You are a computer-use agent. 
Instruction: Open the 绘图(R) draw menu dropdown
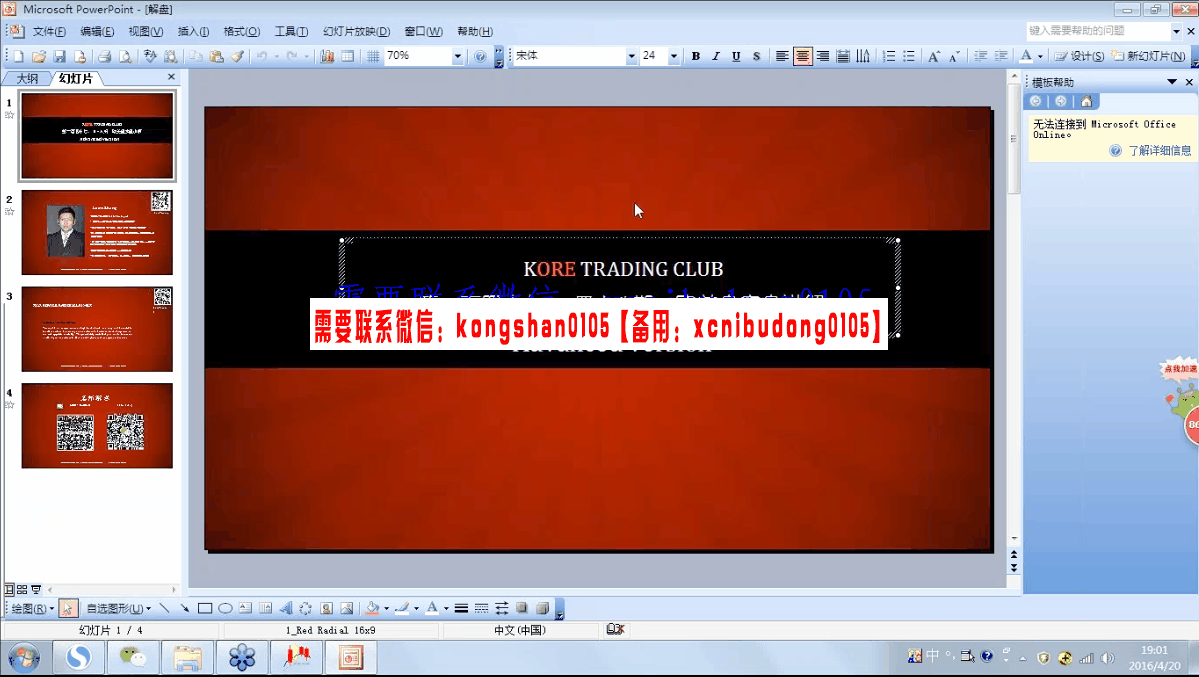pos(33,608)
